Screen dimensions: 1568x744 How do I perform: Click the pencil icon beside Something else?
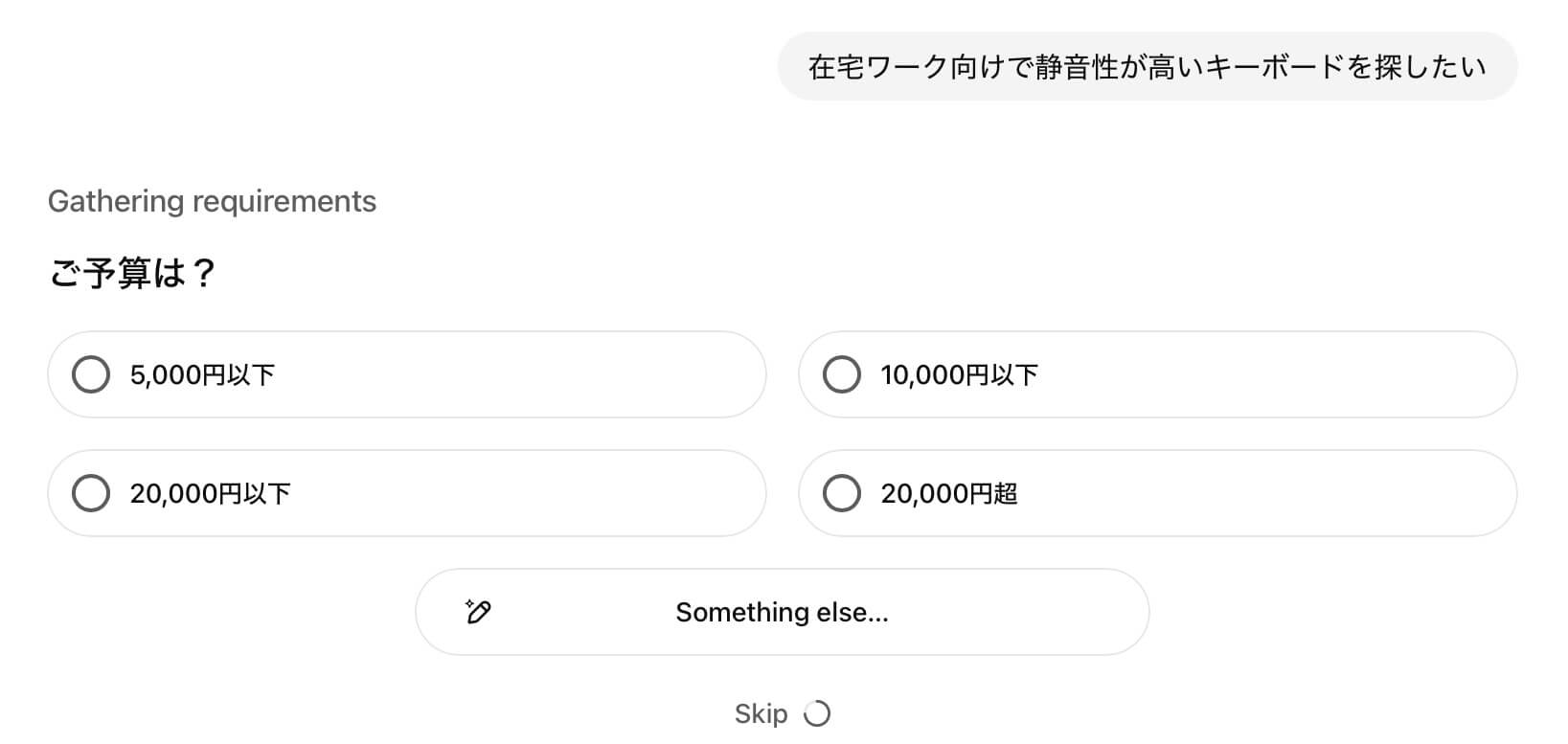(478, 612)
